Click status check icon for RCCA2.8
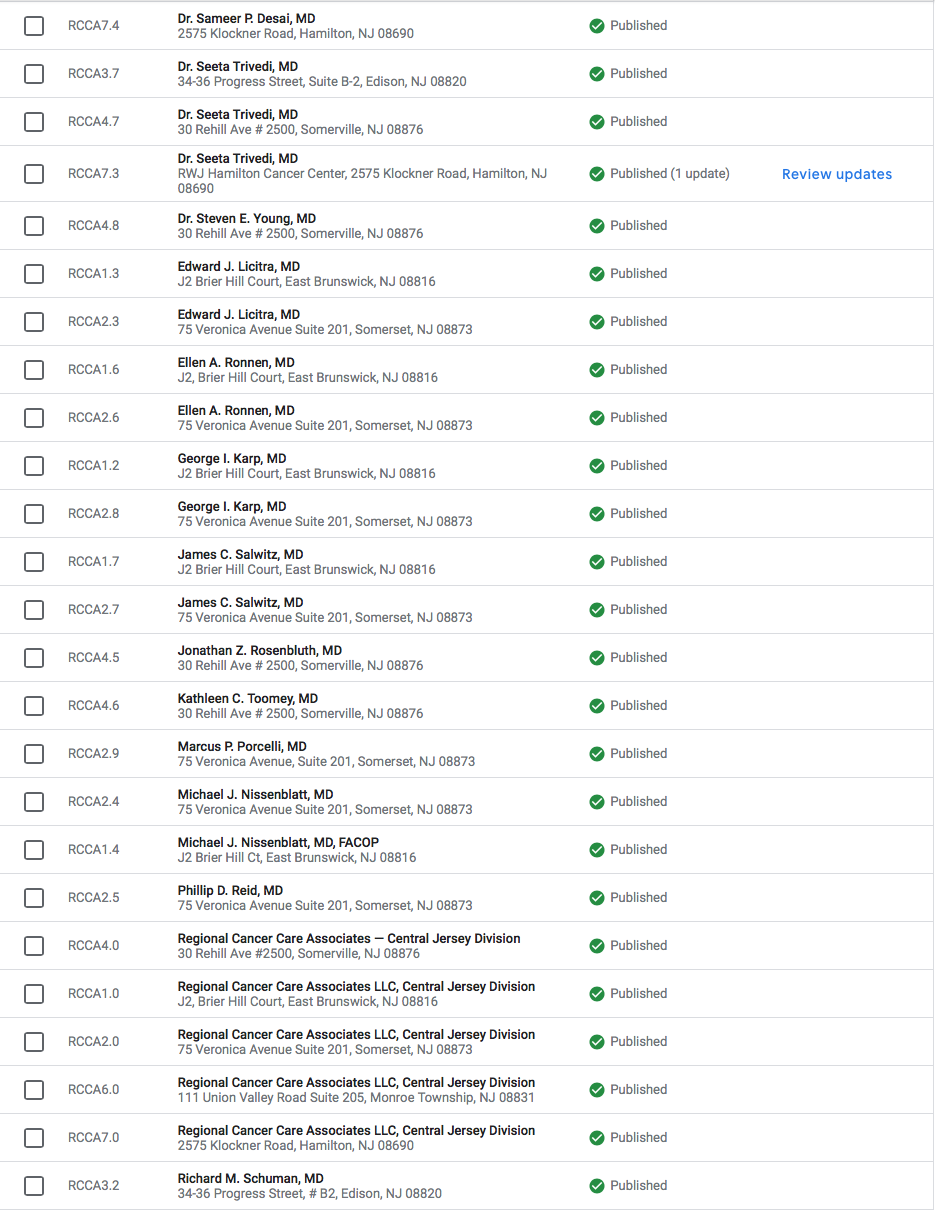 pyautogui.click(x=597, y=514)
